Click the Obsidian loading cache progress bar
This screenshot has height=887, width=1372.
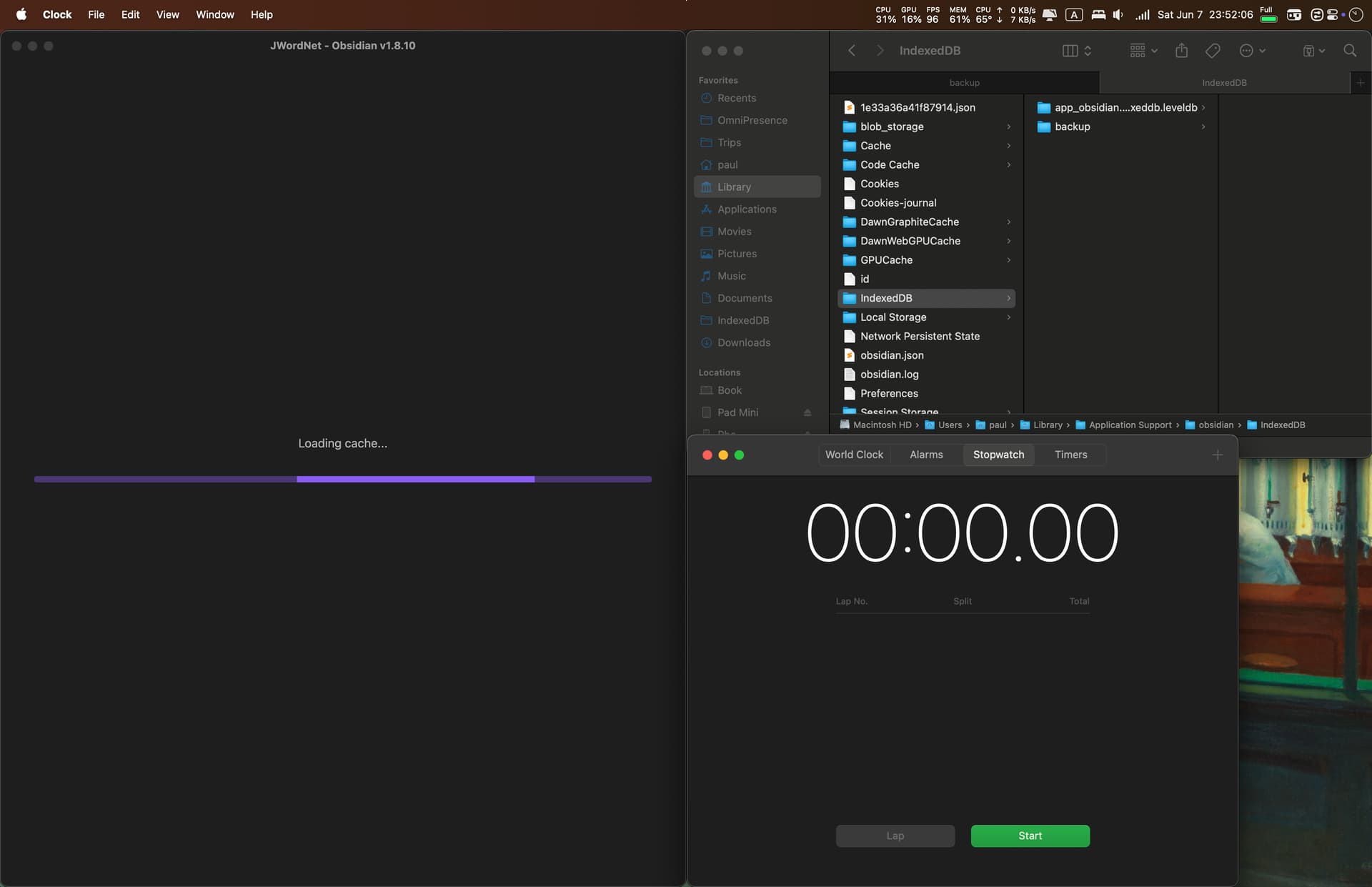point(343,479)
